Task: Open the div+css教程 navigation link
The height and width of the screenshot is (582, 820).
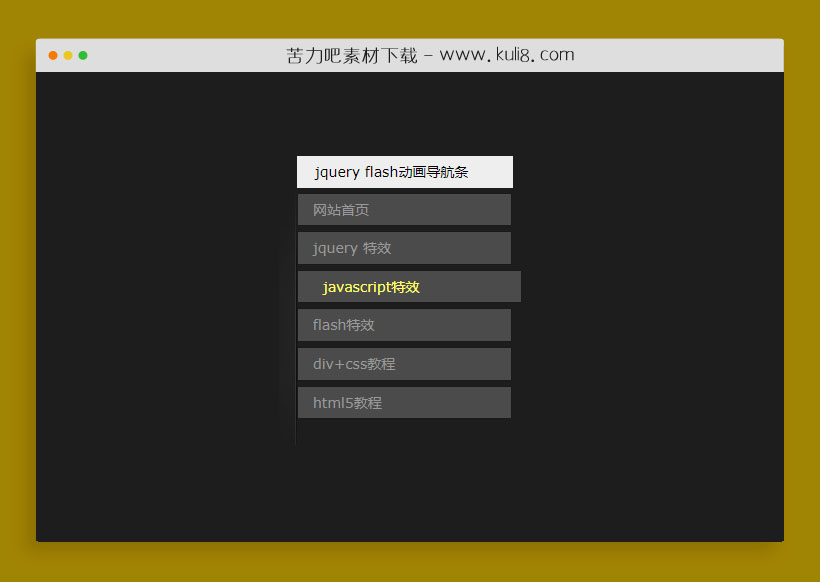Action: 404,364
